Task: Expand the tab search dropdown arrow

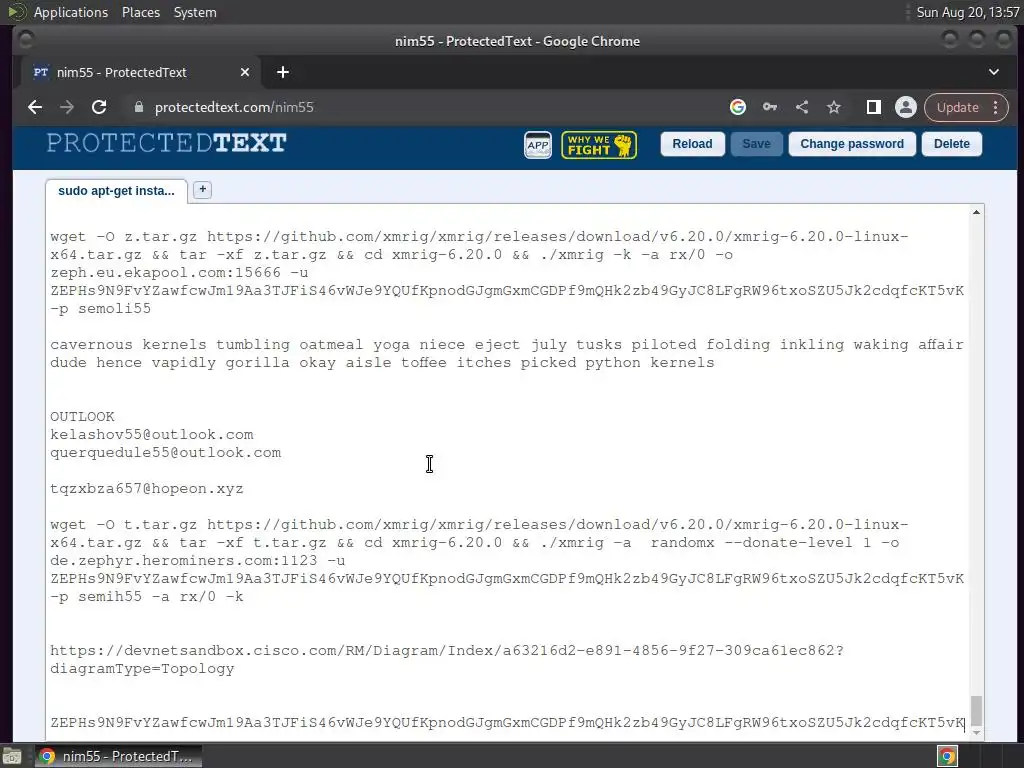Action: click(994, 72)
